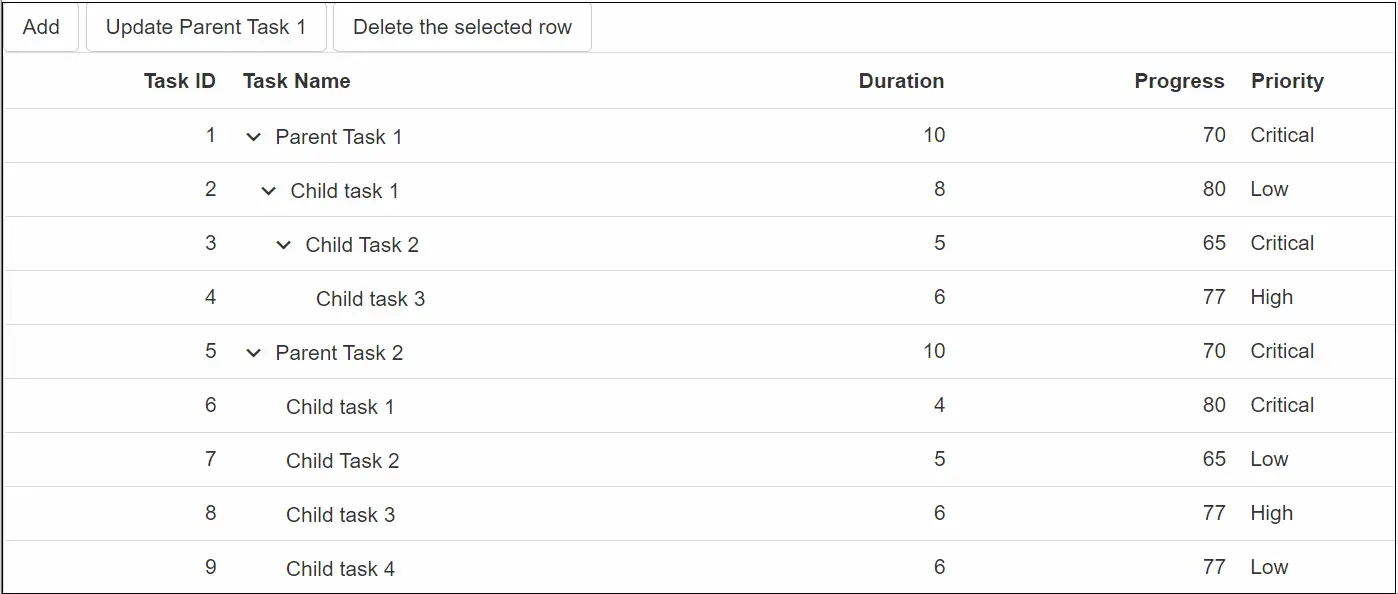Click the duration cell showing 8
Image resolution: width=1398 pixels, height=594 pixels.
(939, 190)
